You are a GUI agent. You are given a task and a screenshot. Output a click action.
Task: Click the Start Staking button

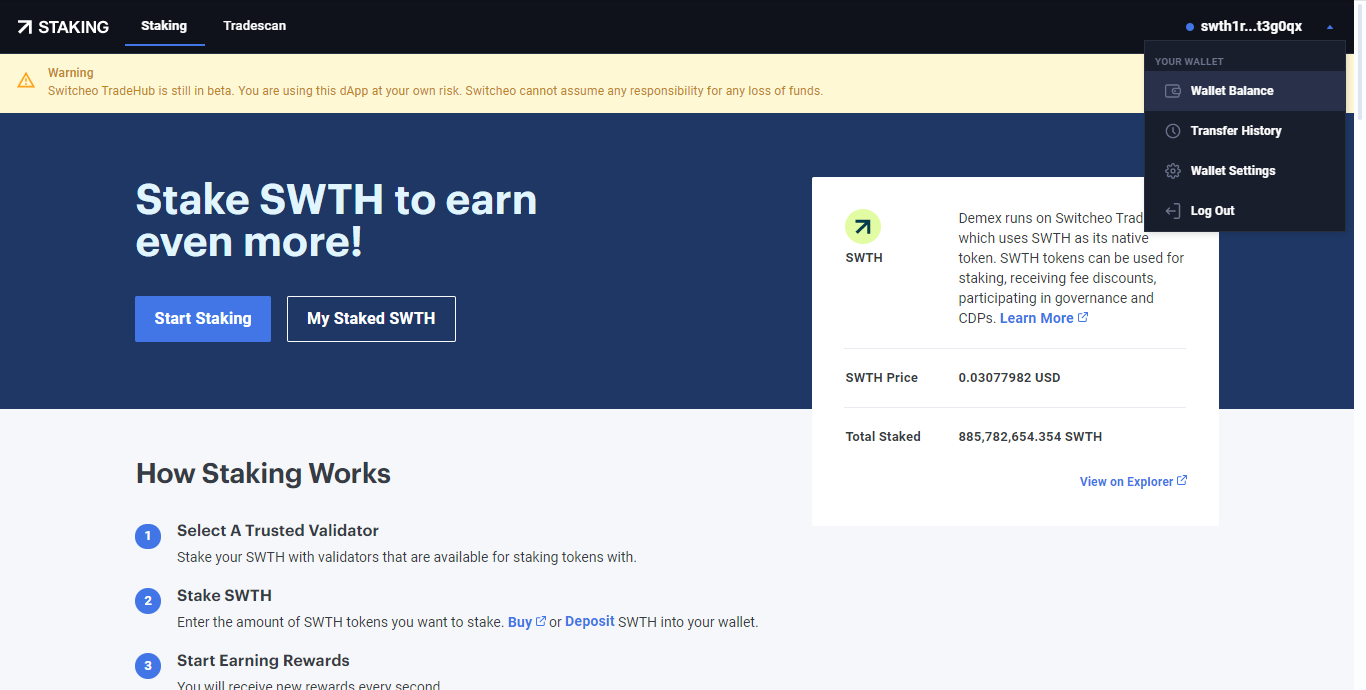click(x=203, y=319)
